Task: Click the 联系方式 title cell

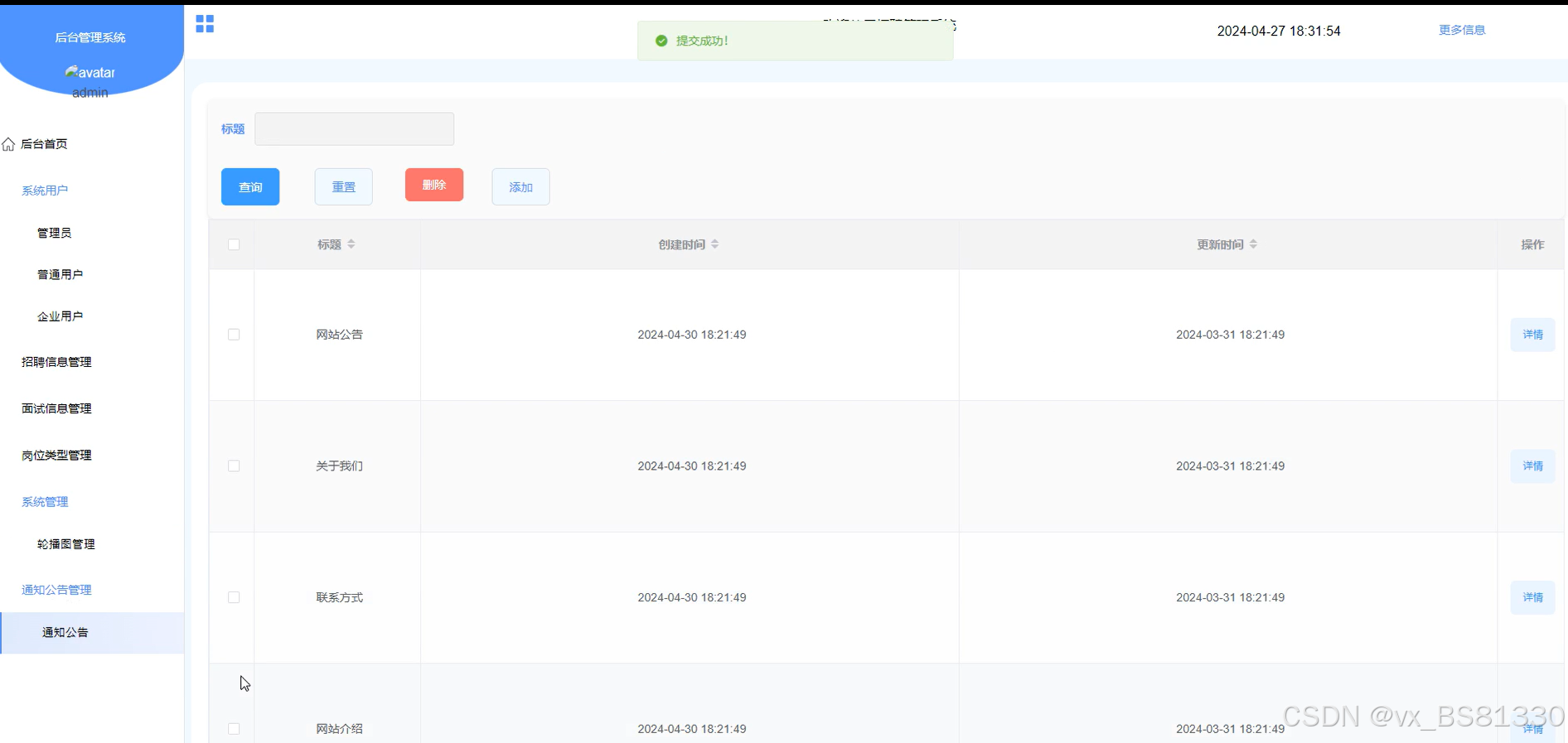Action: (339, 597)
